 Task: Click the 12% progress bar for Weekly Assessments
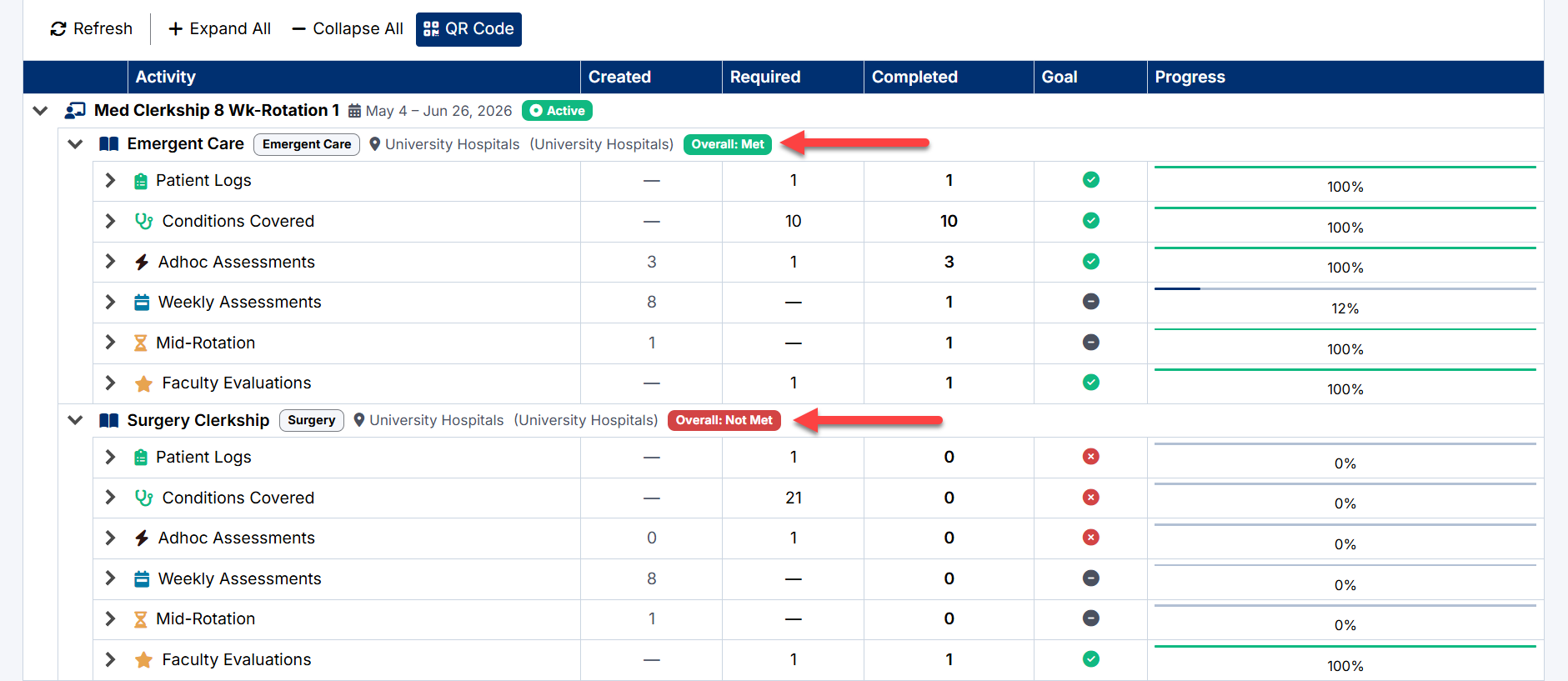[x=1345, y=289]
